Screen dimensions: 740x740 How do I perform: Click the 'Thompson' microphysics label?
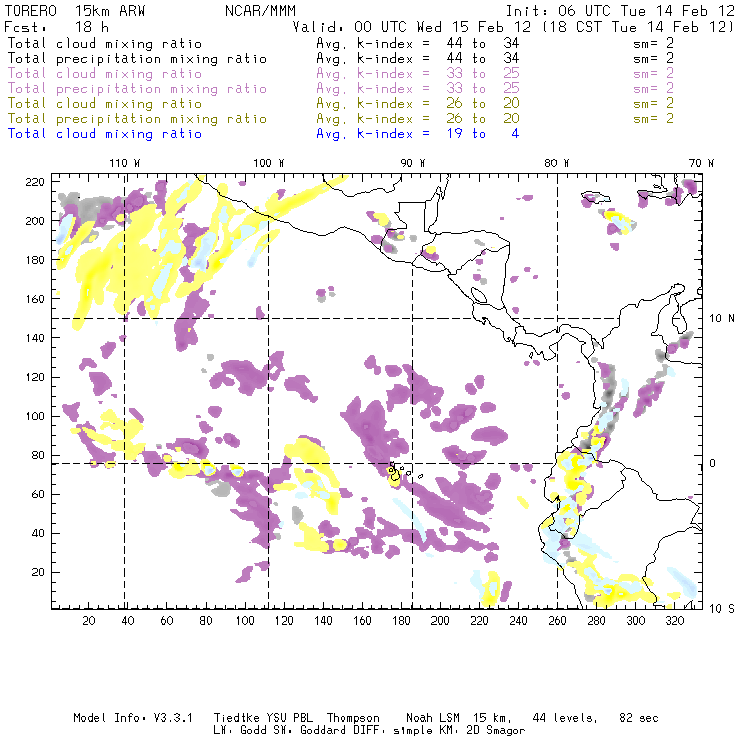click(353, 718)
